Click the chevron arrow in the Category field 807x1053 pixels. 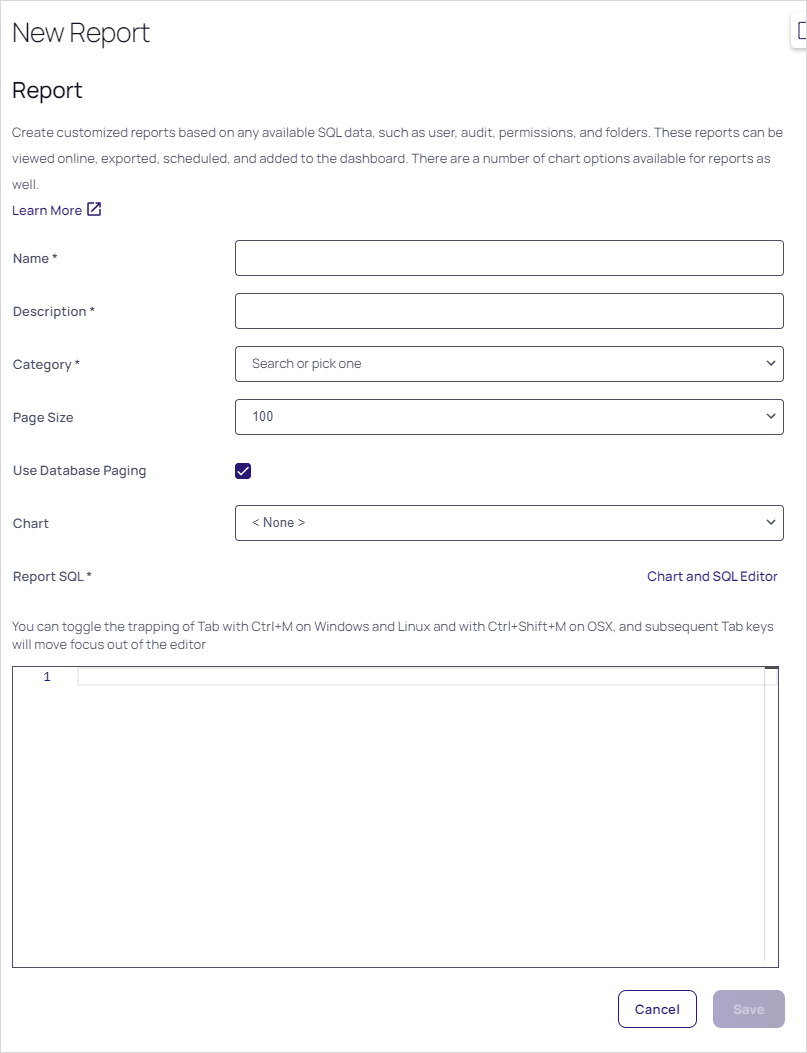point(770,364)
